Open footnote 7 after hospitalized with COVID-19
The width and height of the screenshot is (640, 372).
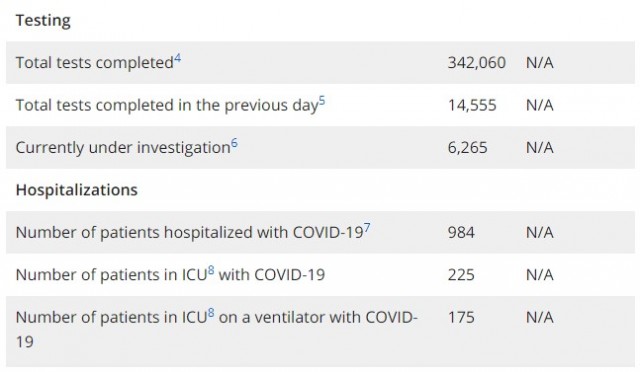[x=367, y=228]
